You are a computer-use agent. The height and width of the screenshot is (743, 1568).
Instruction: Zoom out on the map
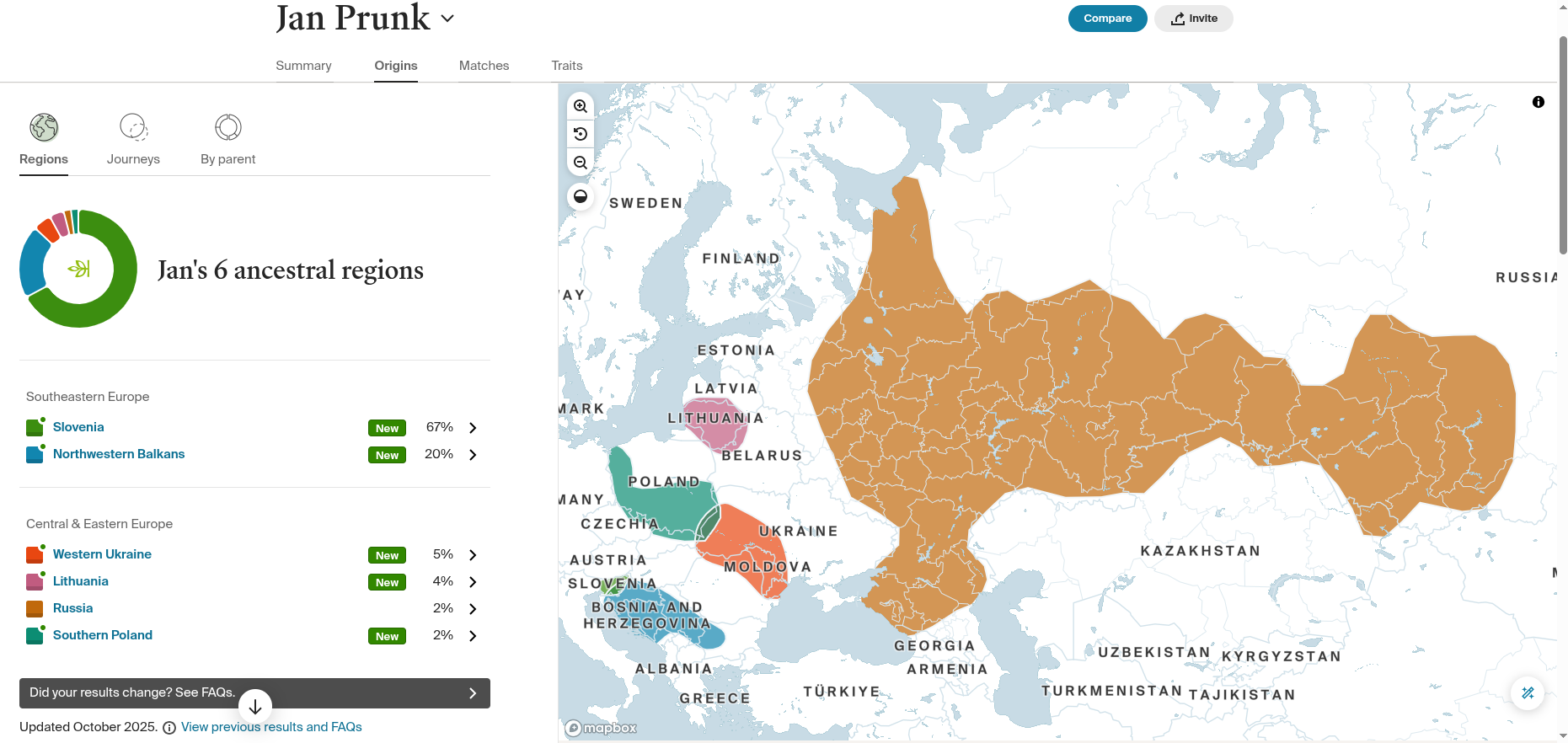(x=581, y=163)
